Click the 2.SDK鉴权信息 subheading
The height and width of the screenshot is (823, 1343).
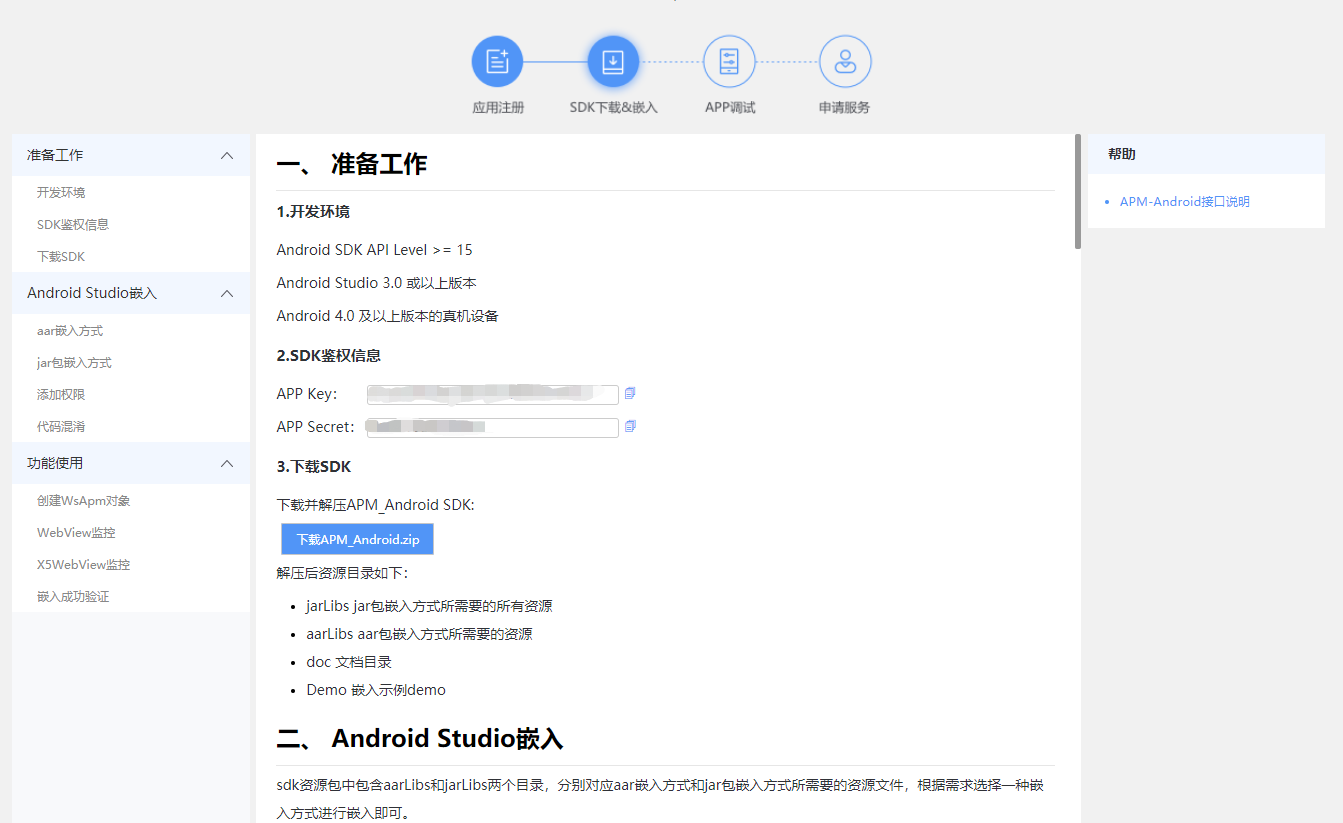[x=329, y=355]
